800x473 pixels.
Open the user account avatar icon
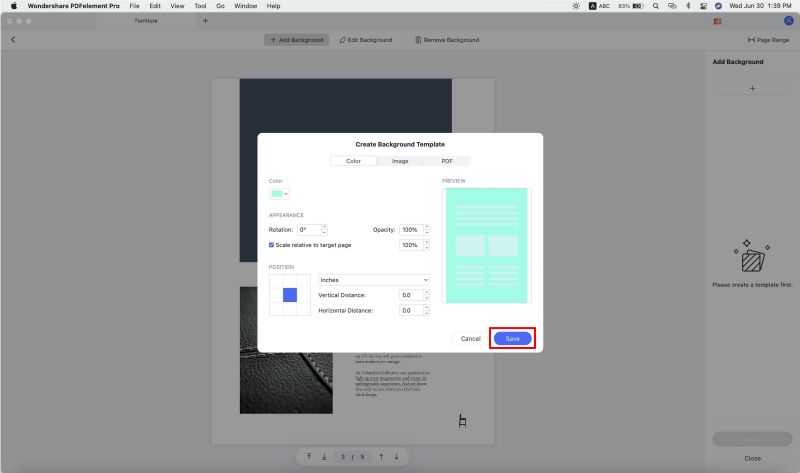[789, 21]
